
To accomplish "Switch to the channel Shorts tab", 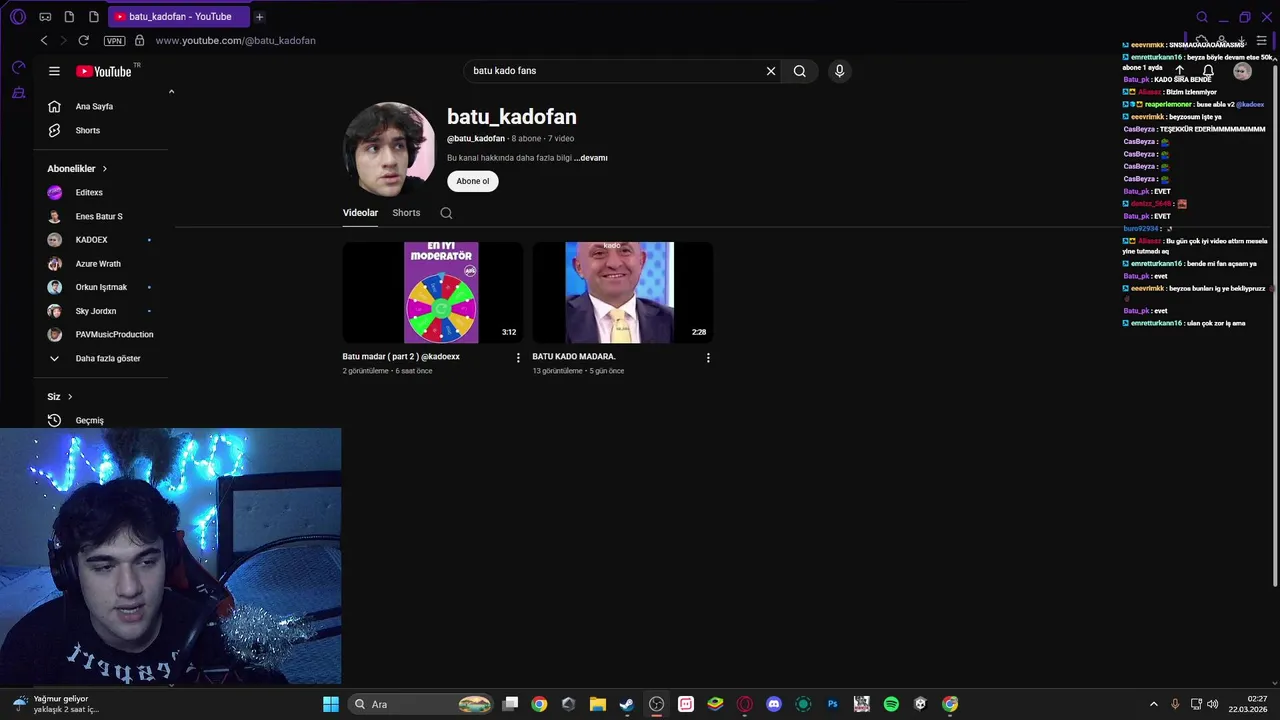I will pos(406,213).
